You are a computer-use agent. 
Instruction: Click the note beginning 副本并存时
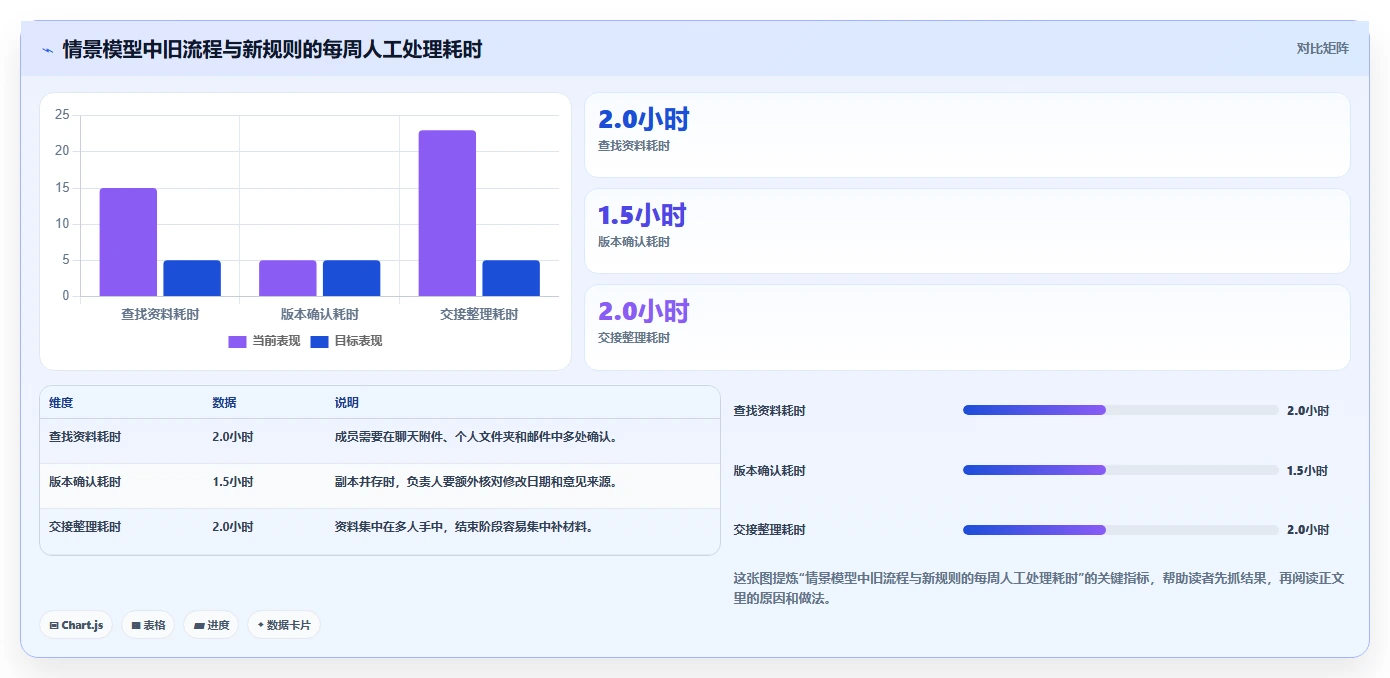tap(475, 482)
